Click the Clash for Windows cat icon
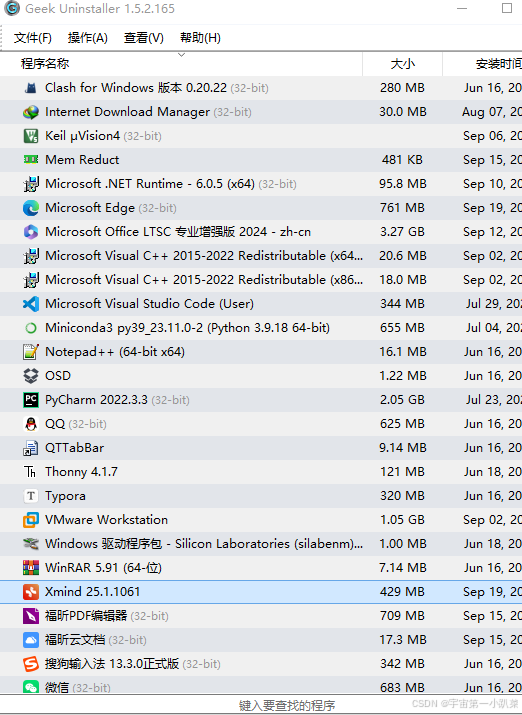 tap(31, 88)
